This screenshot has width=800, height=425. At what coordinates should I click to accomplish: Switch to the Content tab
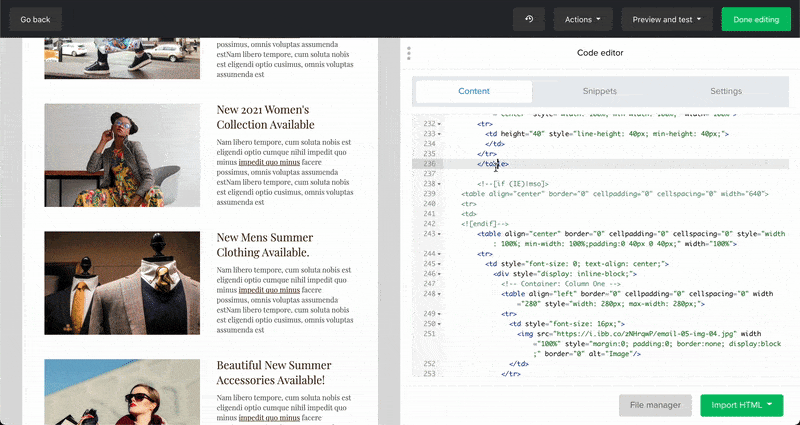474,91
